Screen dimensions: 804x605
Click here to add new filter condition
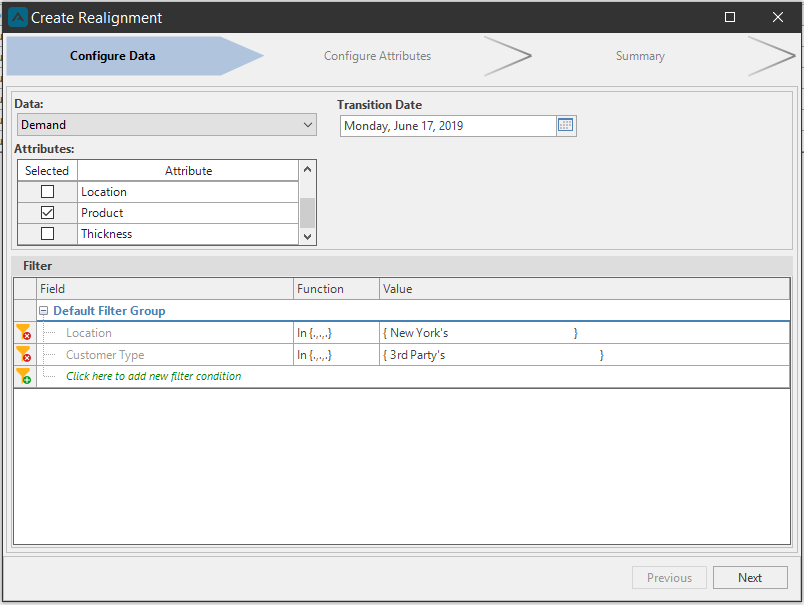(x=153, y=376)
